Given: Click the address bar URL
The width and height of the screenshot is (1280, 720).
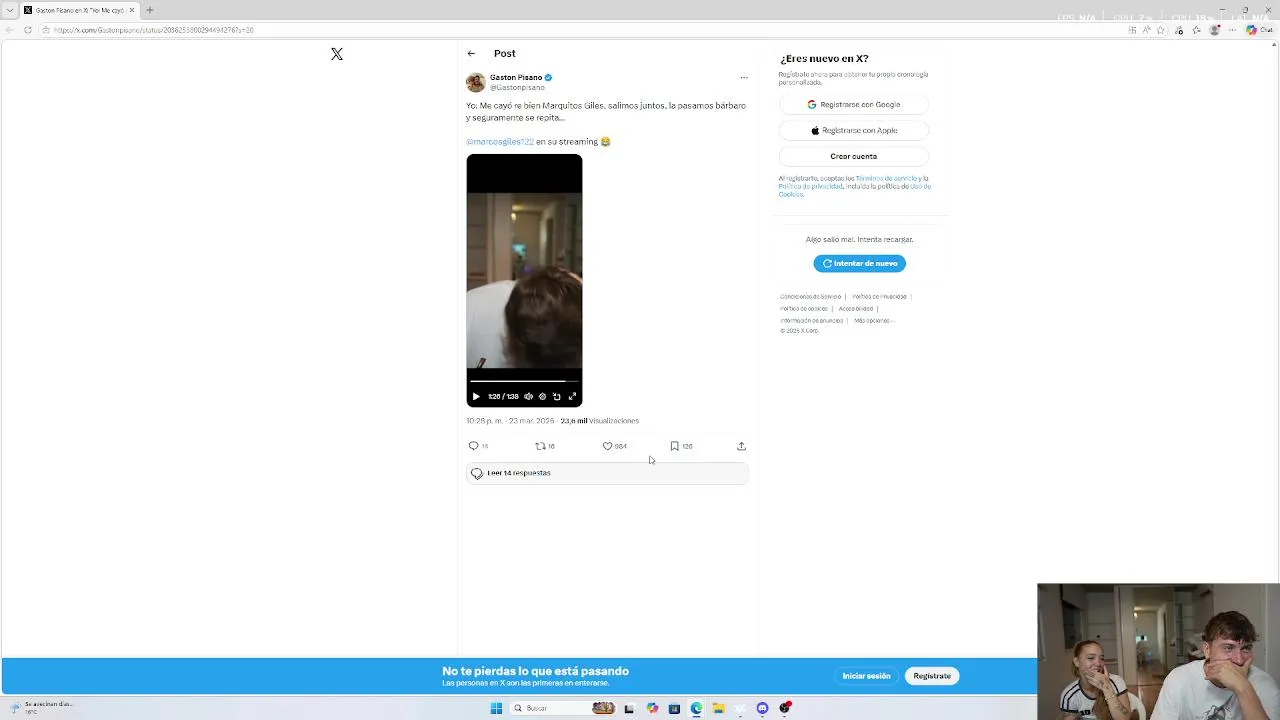Looking at the screenshot, I should coord(153,30).
